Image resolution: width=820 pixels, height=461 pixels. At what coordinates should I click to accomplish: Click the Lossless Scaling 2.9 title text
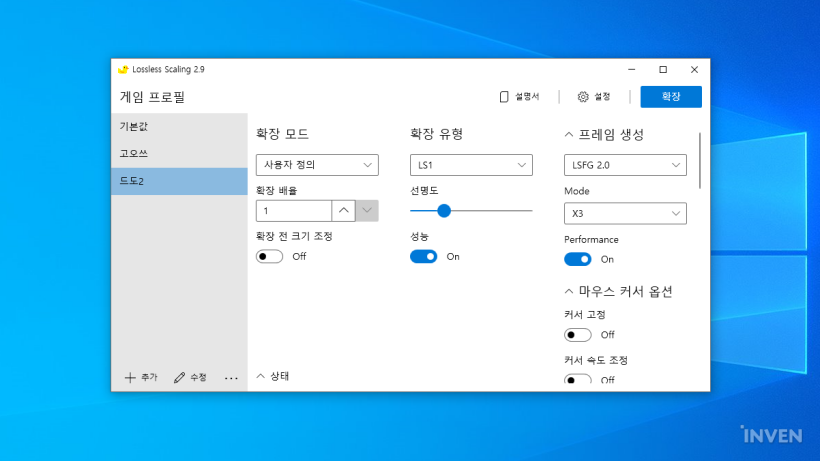tap(168, 70)
